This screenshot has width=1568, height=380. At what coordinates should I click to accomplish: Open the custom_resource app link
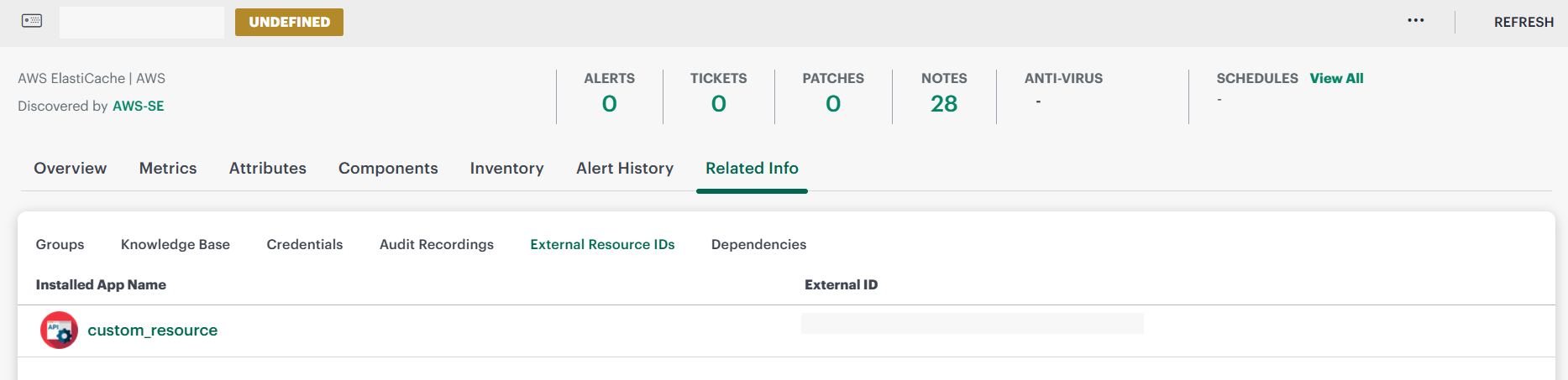click(152, 331)
